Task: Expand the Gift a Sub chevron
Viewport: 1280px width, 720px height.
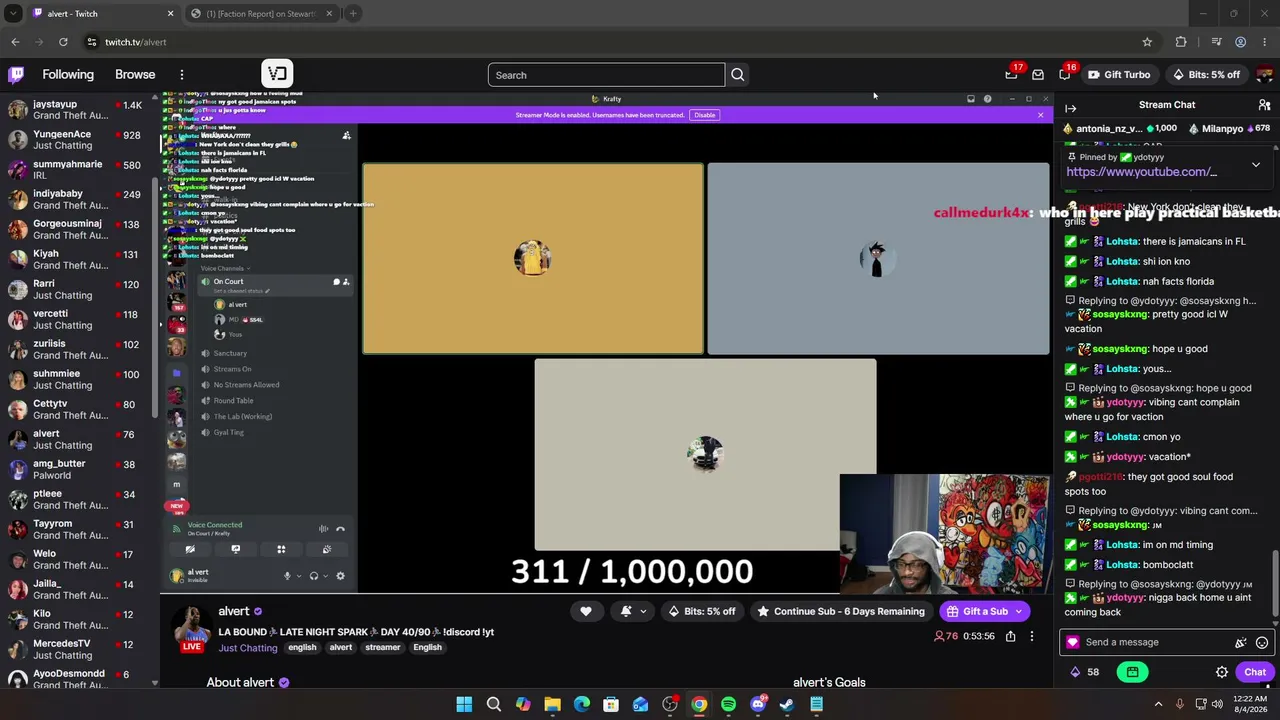Action: pyautogui.click(x=1019, y=611)
